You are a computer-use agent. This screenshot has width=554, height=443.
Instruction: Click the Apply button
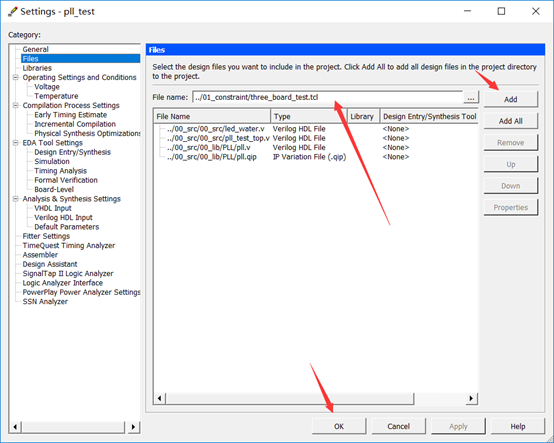tap(458, 426)
